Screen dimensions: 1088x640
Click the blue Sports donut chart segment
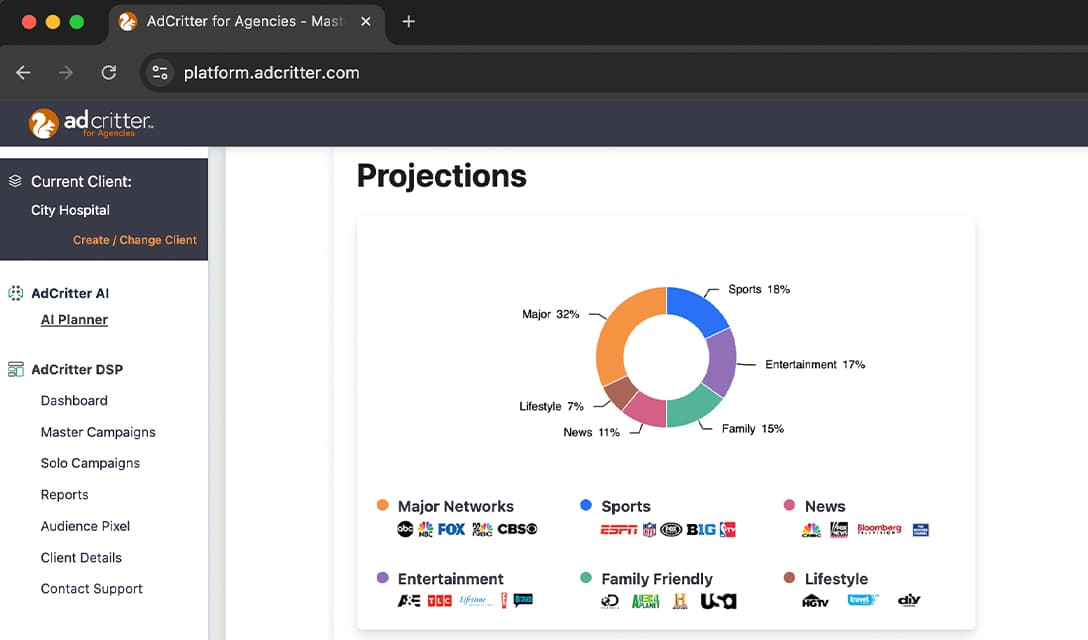pyautogui.click(x=699, y=308)
